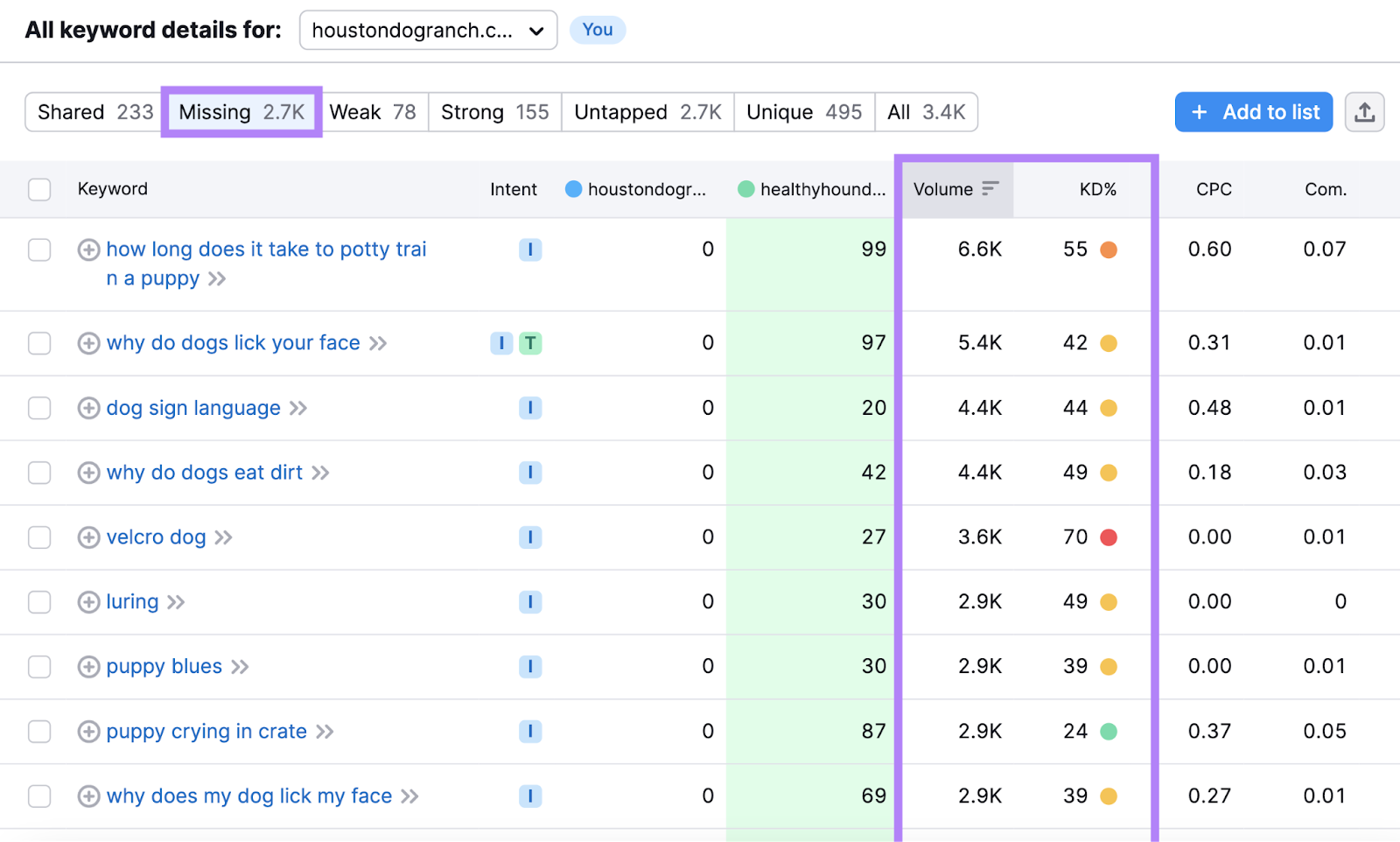Open 'how long does it take to potty train a puppy' link
This screenshot has height=842, width=1400.
266,250
